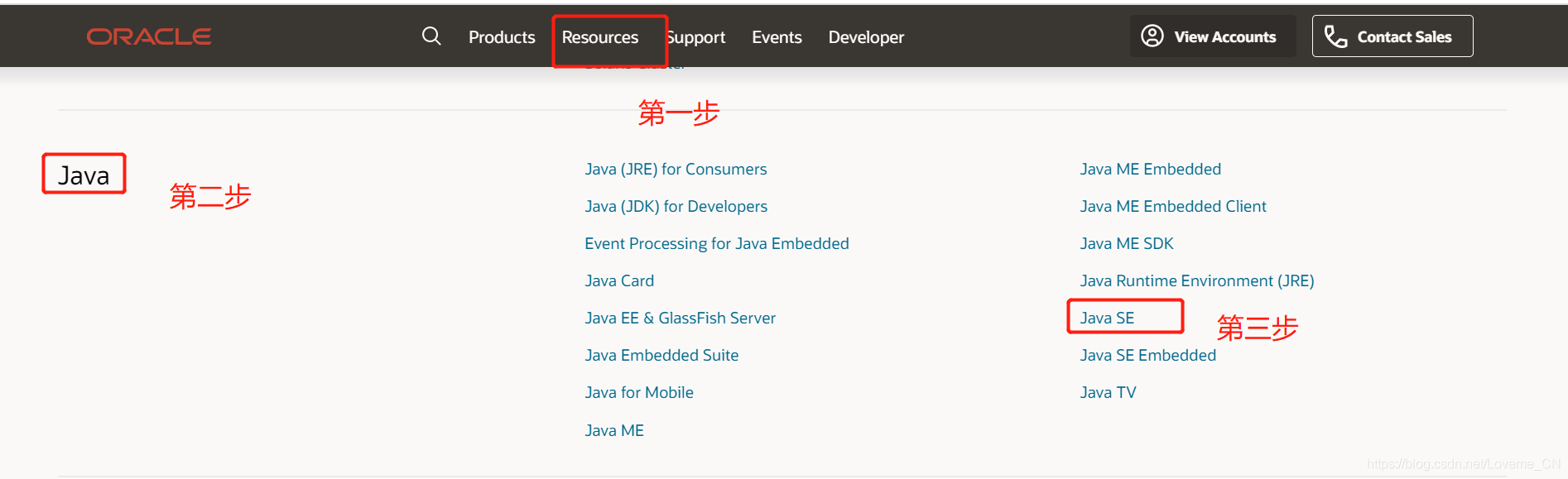Open the Products menu
1568x479 pixels.
502,37
